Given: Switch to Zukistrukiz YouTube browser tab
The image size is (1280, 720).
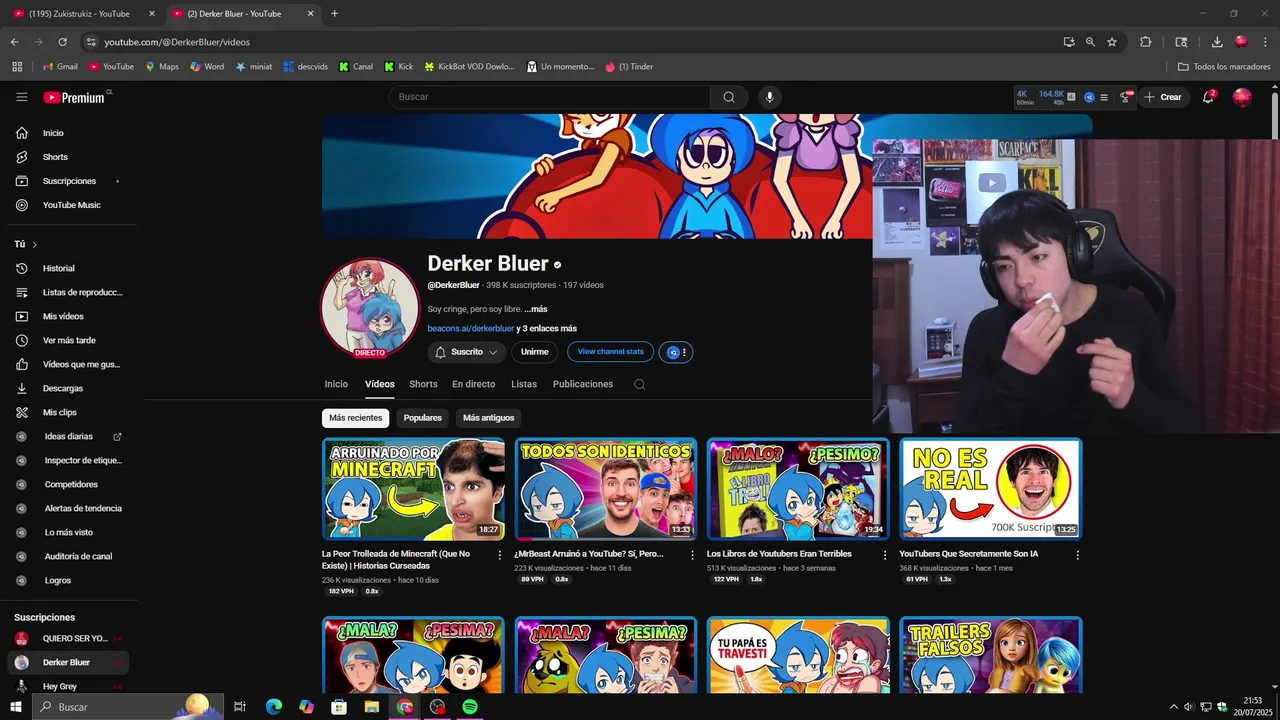Looking at the screenshot, I should click(x=84, y=14).
